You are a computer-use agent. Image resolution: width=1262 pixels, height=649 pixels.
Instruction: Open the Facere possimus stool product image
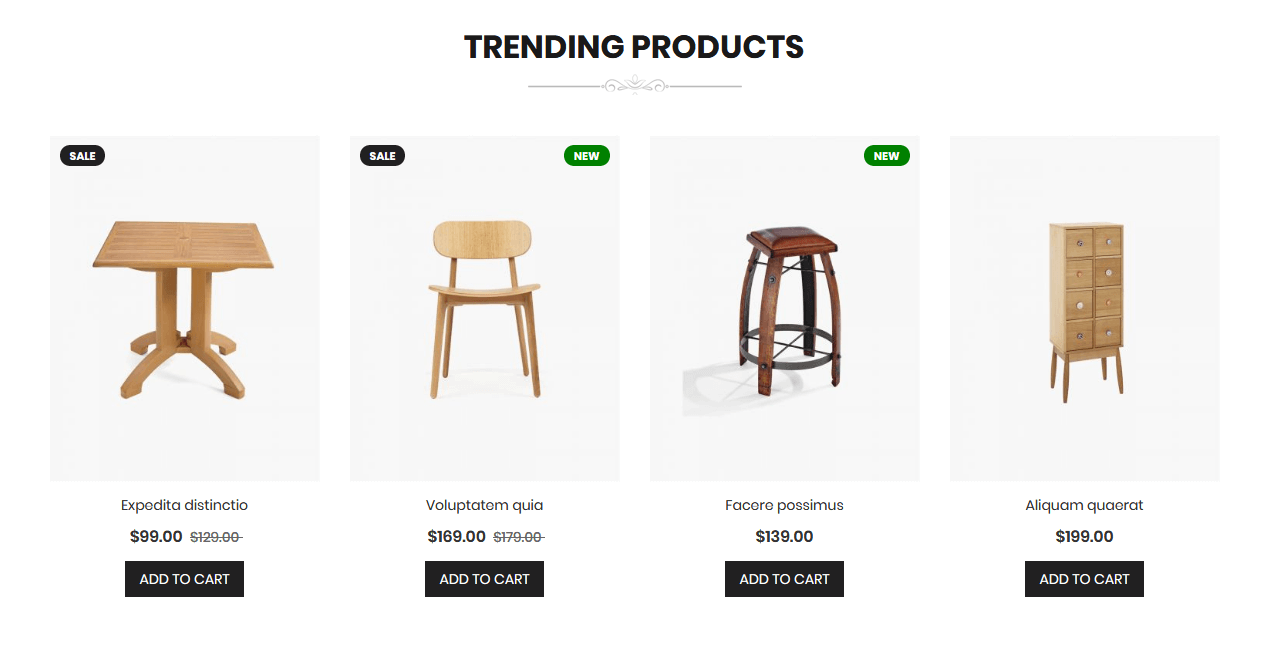[x=784, y=307]
